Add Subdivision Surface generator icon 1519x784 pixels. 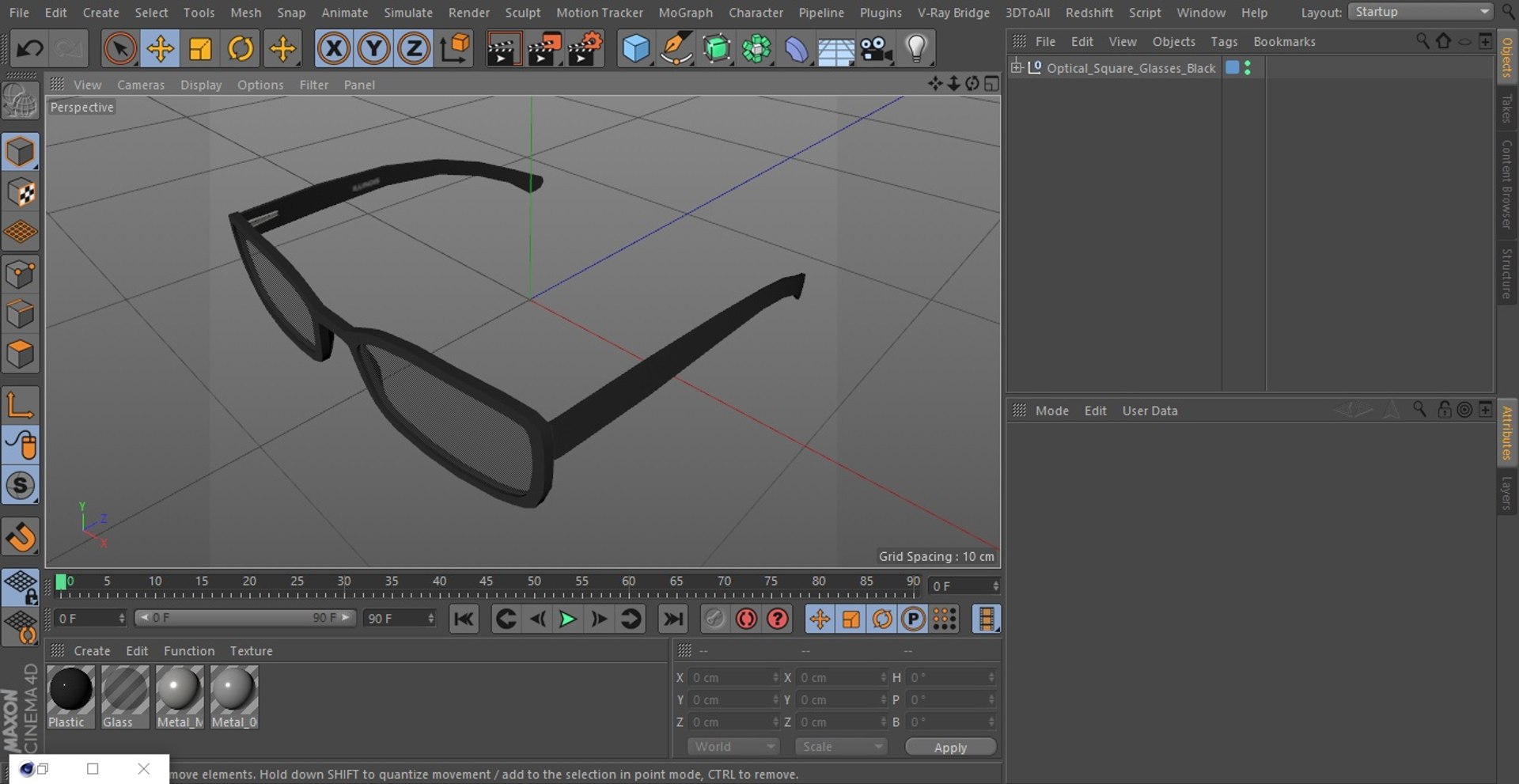click(x=717, y=49)
